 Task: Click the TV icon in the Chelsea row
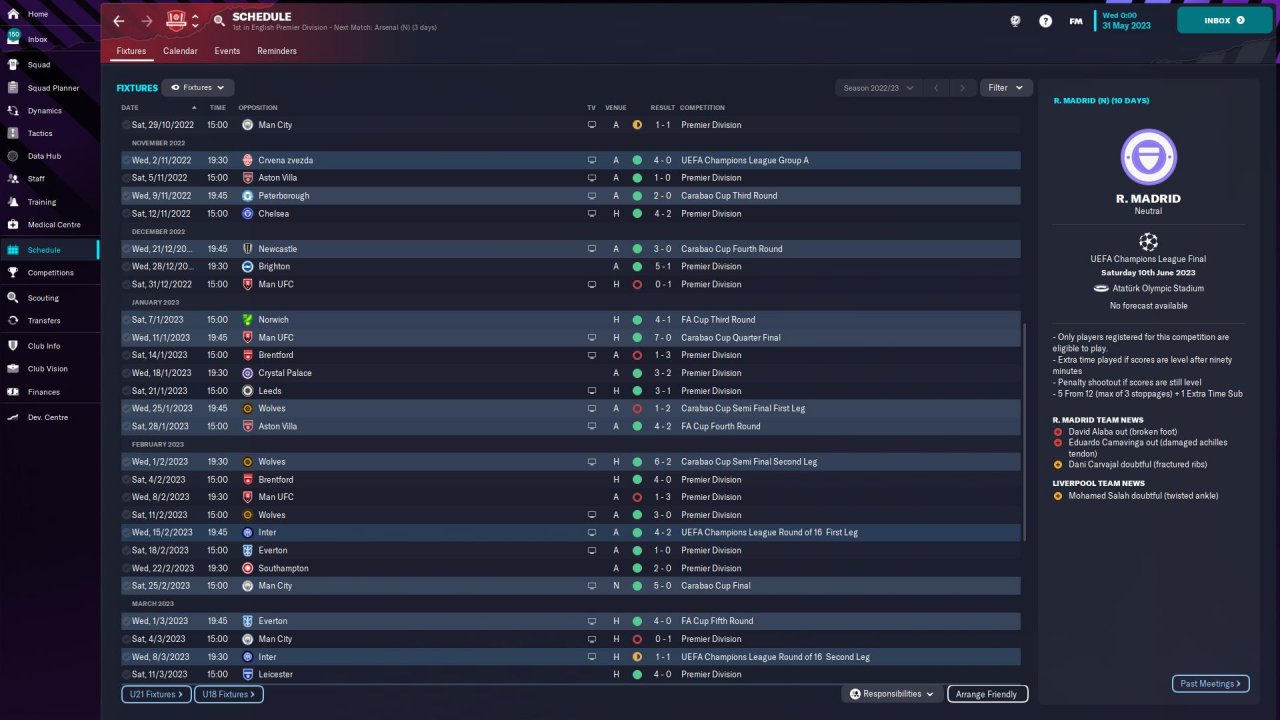[x=592, y=214]
